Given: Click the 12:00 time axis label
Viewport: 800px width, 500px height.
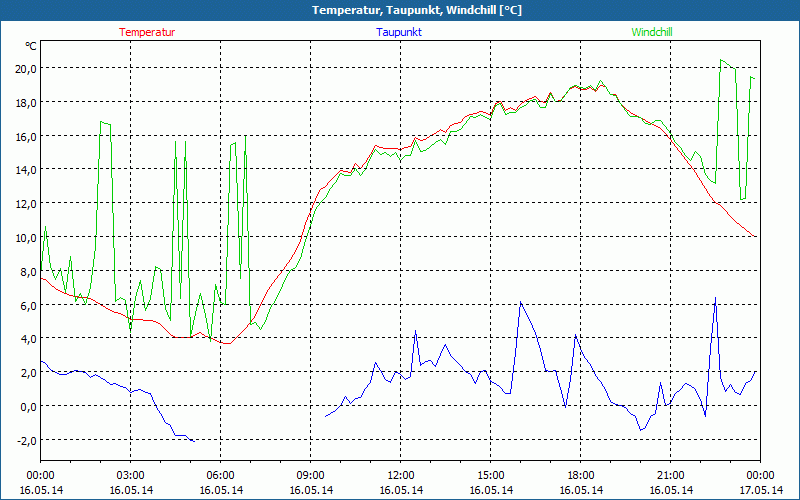Looking at the screenshot, I should [x=401, y=476].
